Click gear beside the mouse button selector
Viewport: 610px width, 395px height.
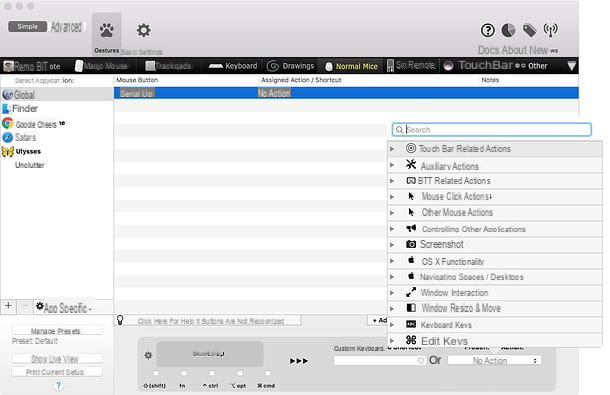[x=148, y=355]
